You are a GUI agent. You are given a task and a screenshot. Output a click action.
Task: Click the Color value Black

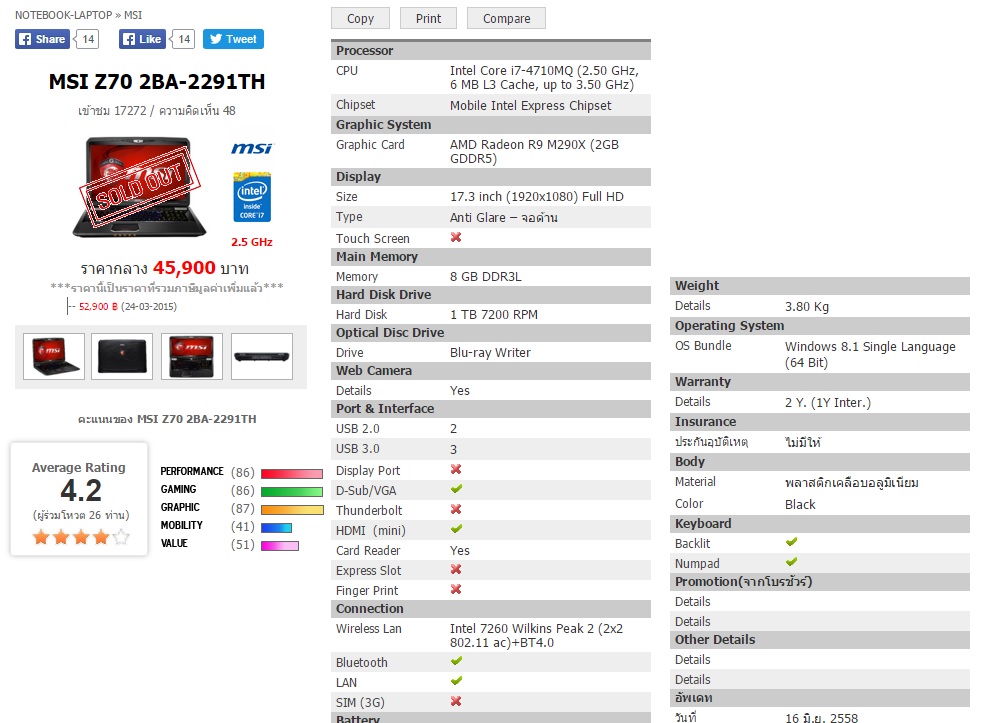[800, 504]
